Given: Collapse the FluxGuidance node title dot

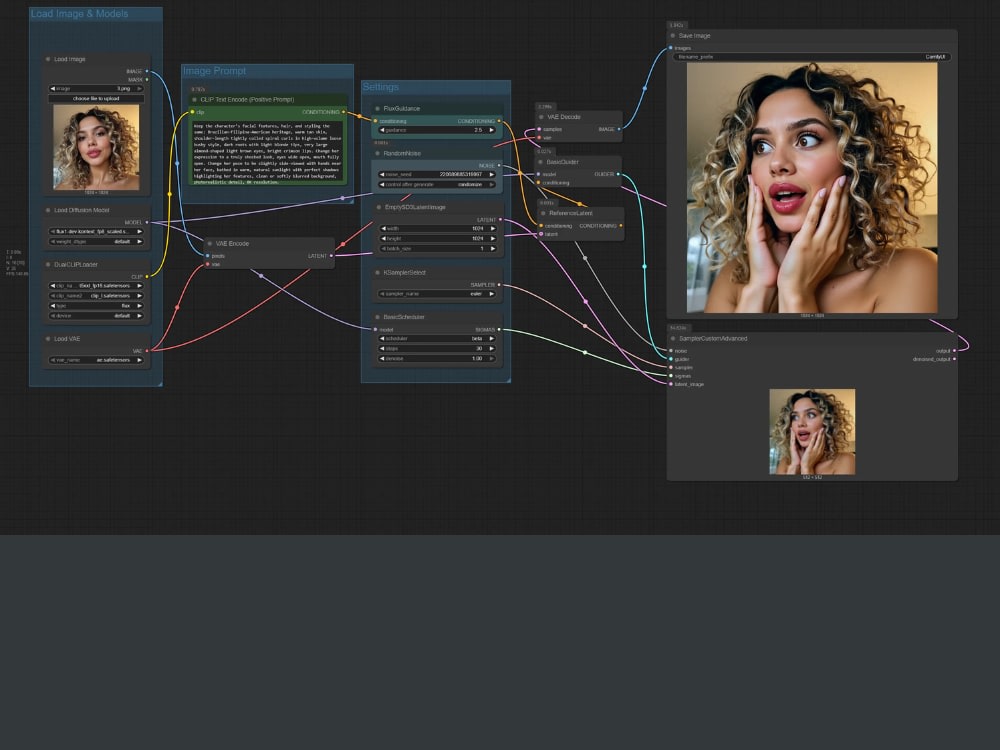Looking at the screenshot, I should [378, 108].
